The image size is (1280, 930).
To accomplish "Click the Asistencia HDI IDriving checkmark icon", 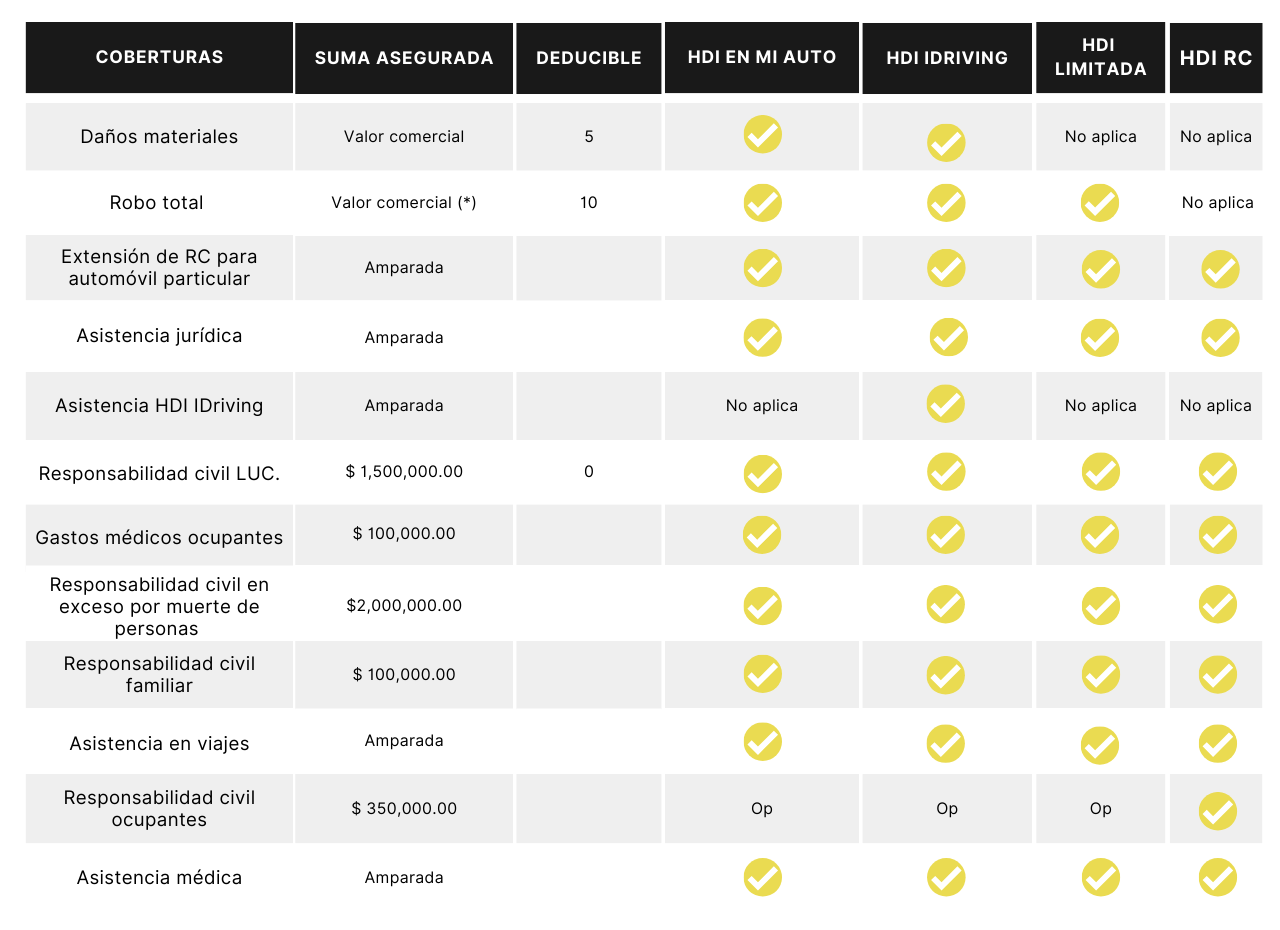I will click(x=946, y=404).
